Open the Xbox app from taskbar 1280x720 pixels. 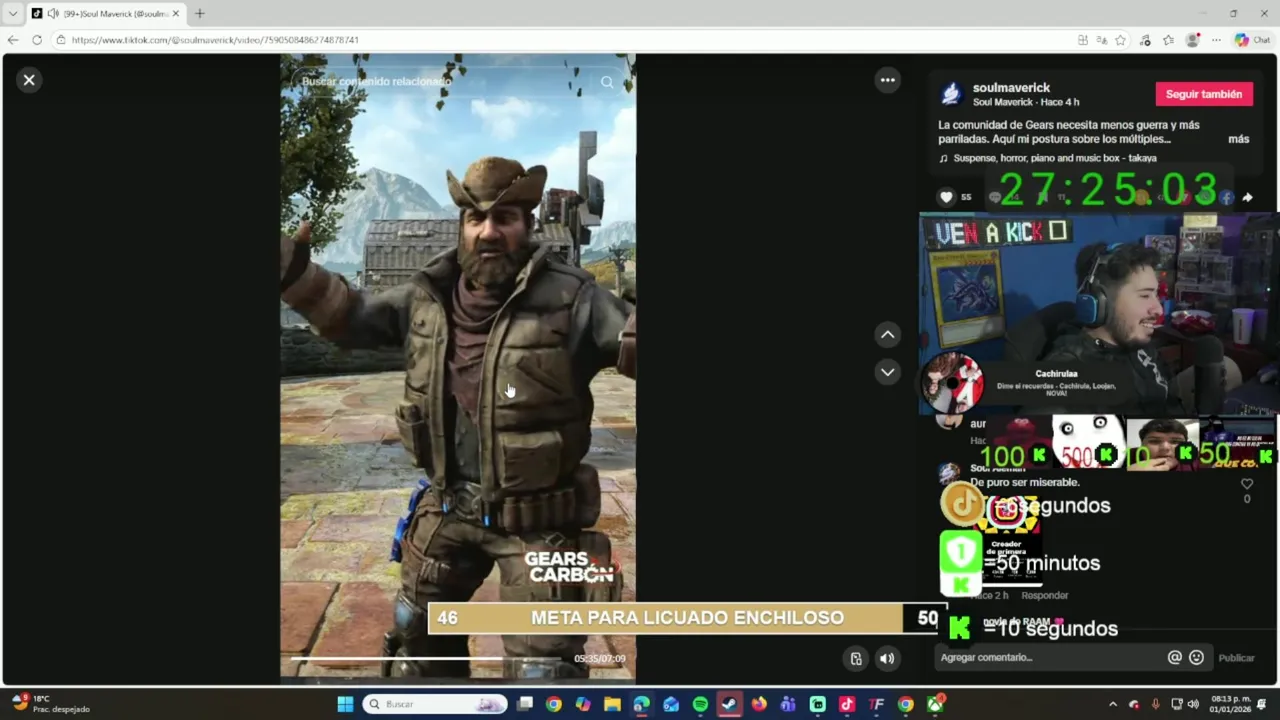point(935,704)
